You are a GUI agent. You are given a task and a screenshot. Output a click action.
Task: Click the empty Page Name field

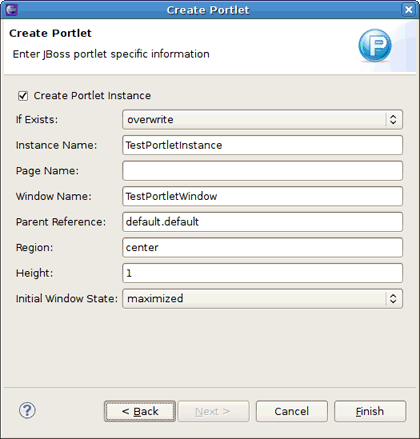click(x=262, y=171)
